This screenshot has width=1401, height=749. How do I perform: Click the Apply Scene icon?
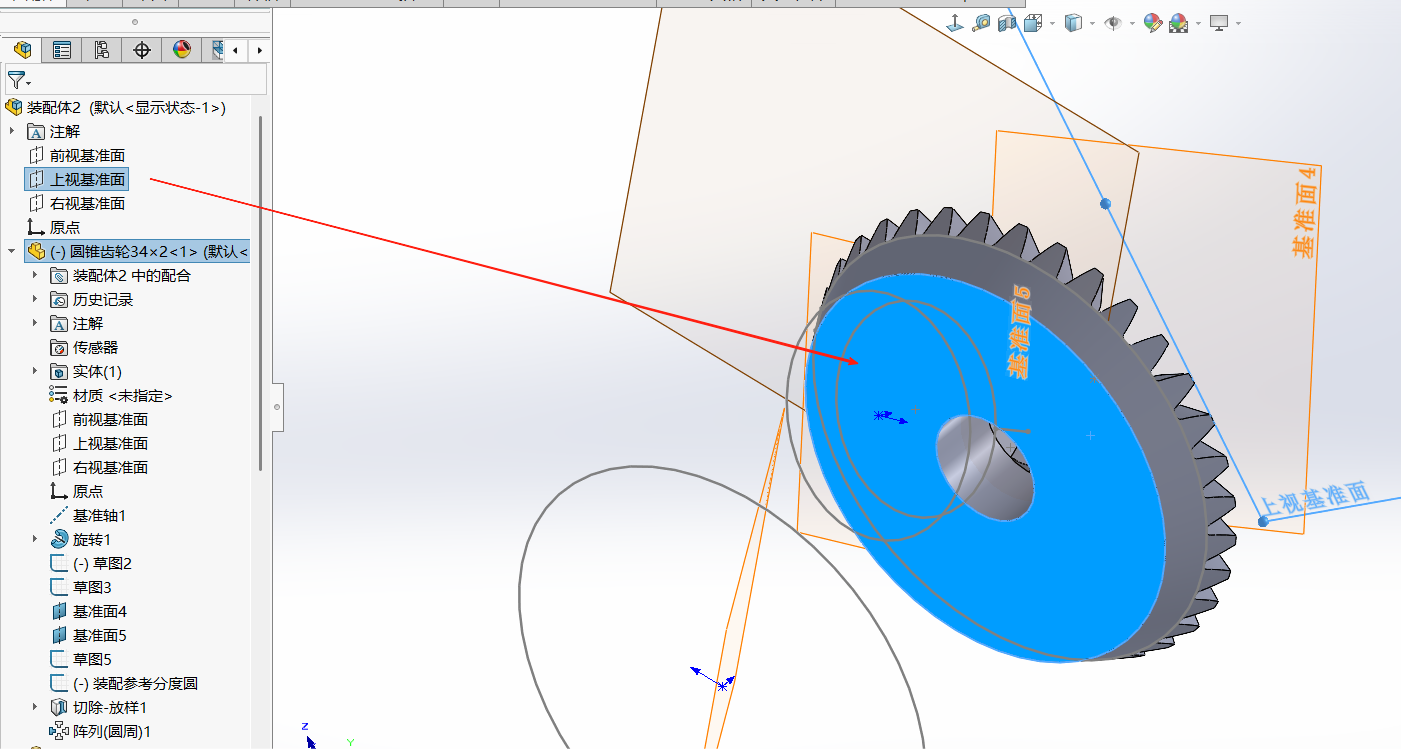1179,22
